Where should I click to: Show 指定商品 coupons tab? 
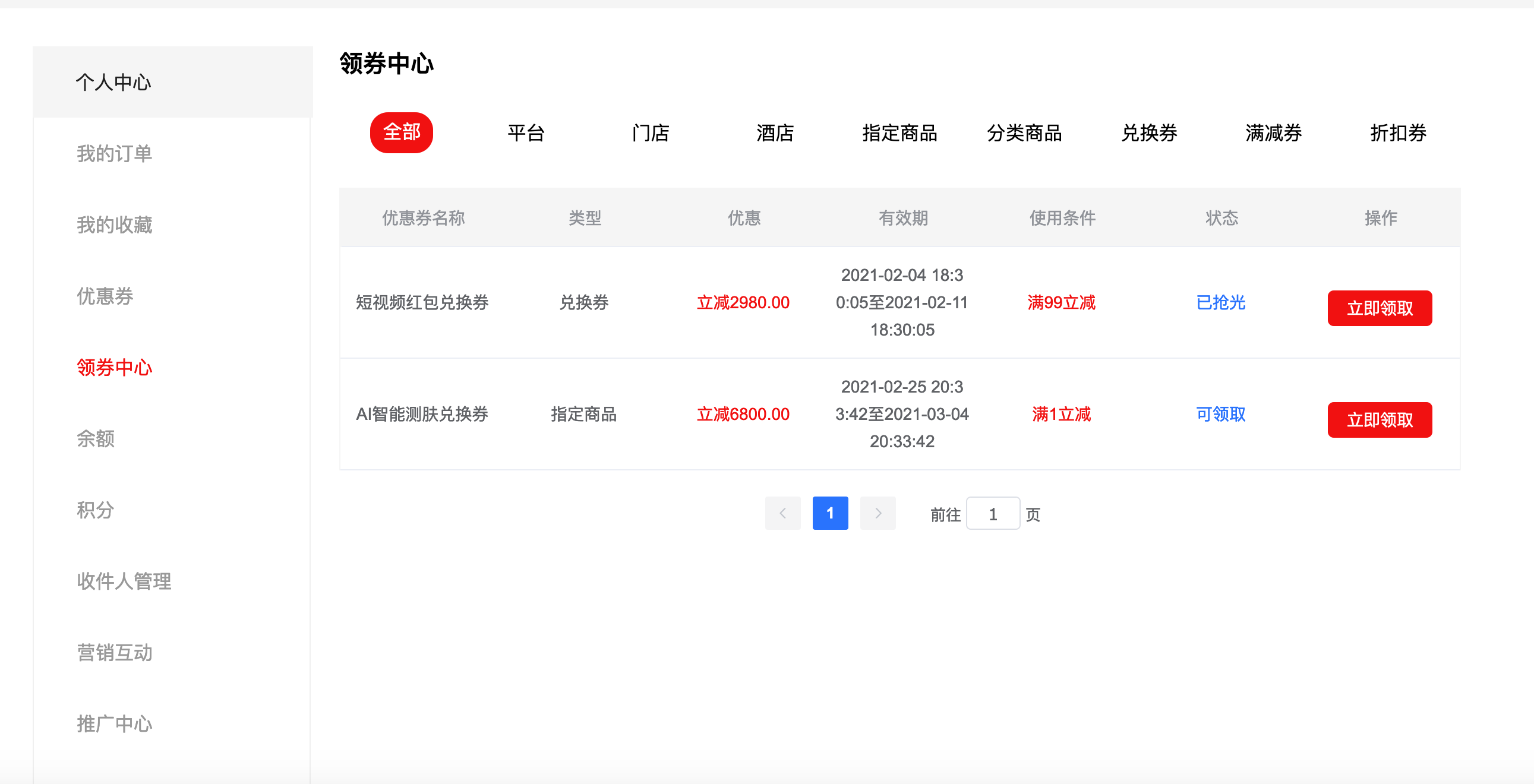[x=899, y=132]
